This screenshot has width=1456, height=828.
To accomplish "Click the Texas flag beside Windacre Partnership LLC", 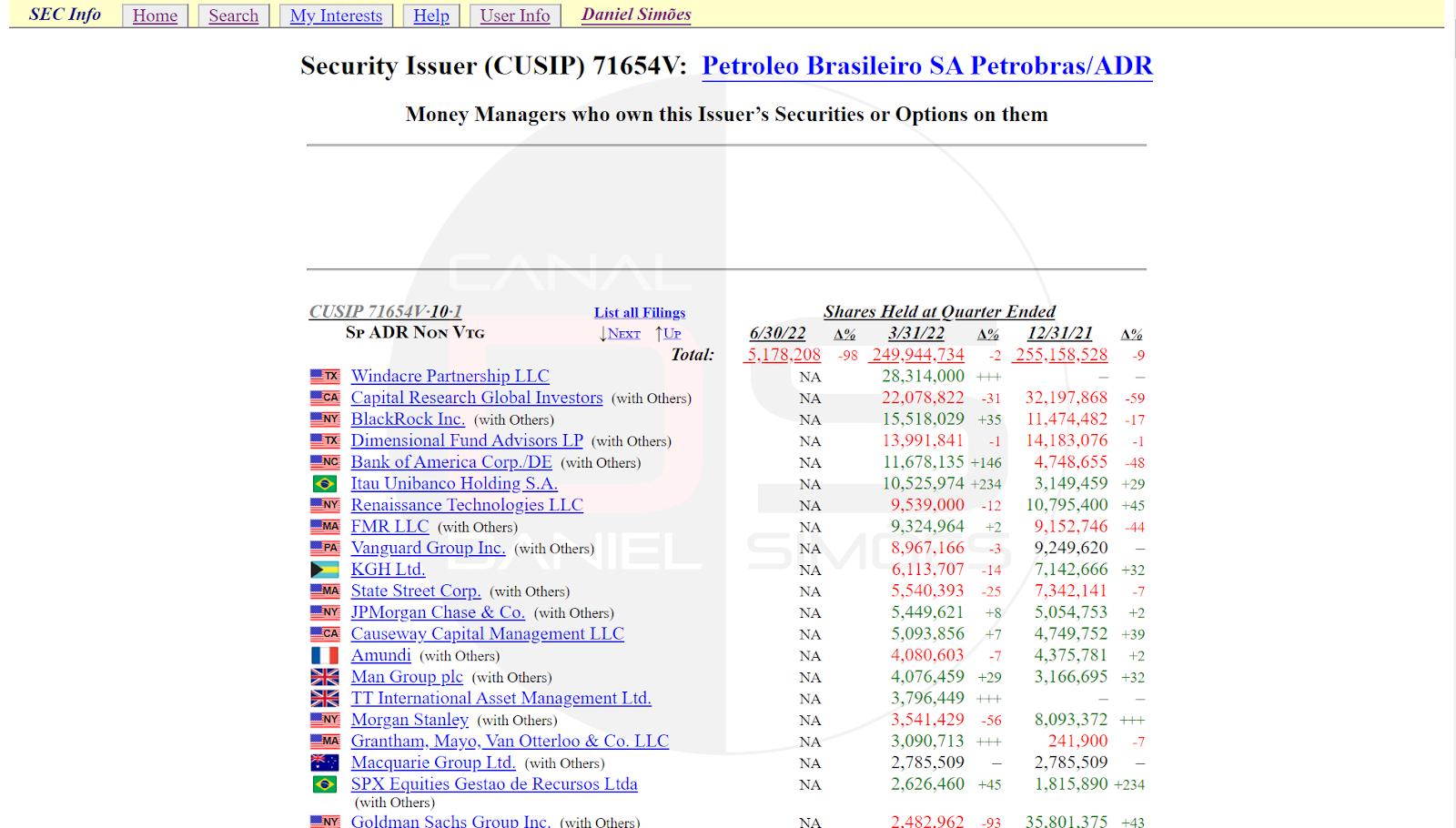I will pyautogui.click(x=325, y=376).
